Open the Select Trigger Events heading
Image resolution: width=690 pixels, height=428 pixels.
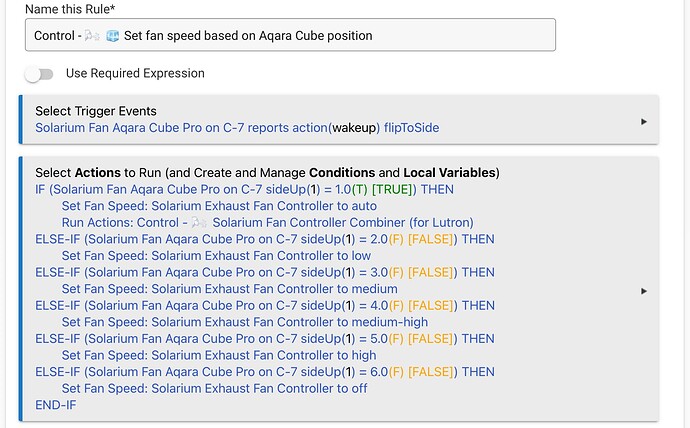pos(96,111)
